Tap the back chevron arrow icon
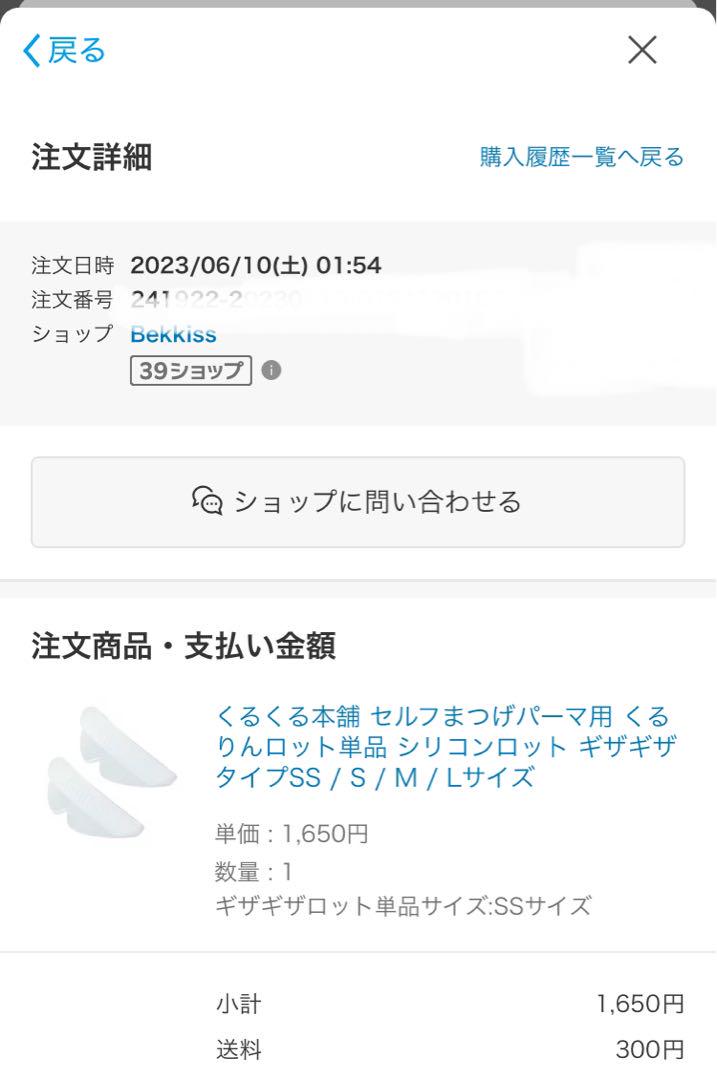The image size is (717, 1080). tap(32, 50)
